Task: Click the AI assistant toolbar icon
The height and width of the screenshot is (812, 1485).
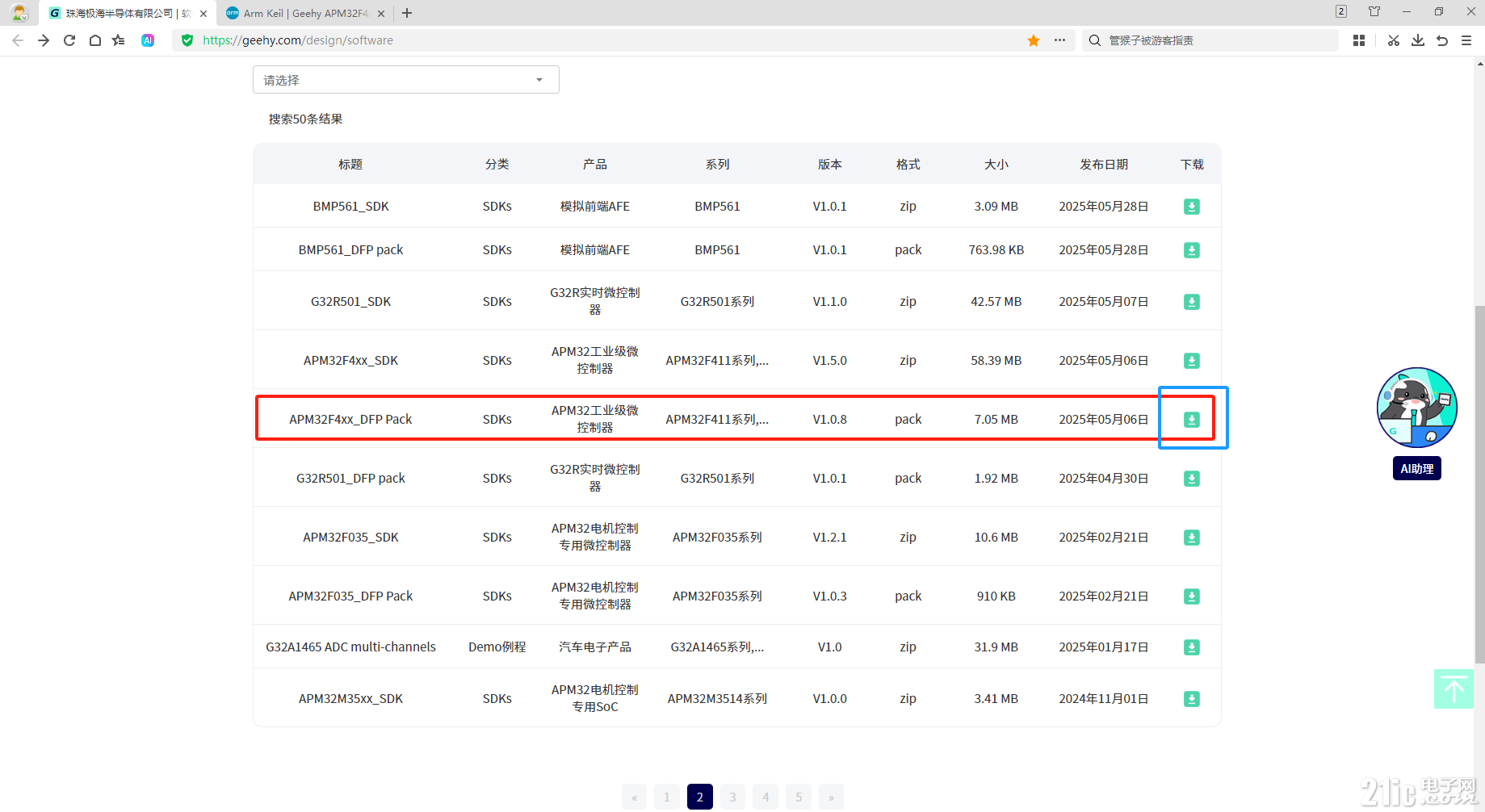Action: click(x=148, y=40)
